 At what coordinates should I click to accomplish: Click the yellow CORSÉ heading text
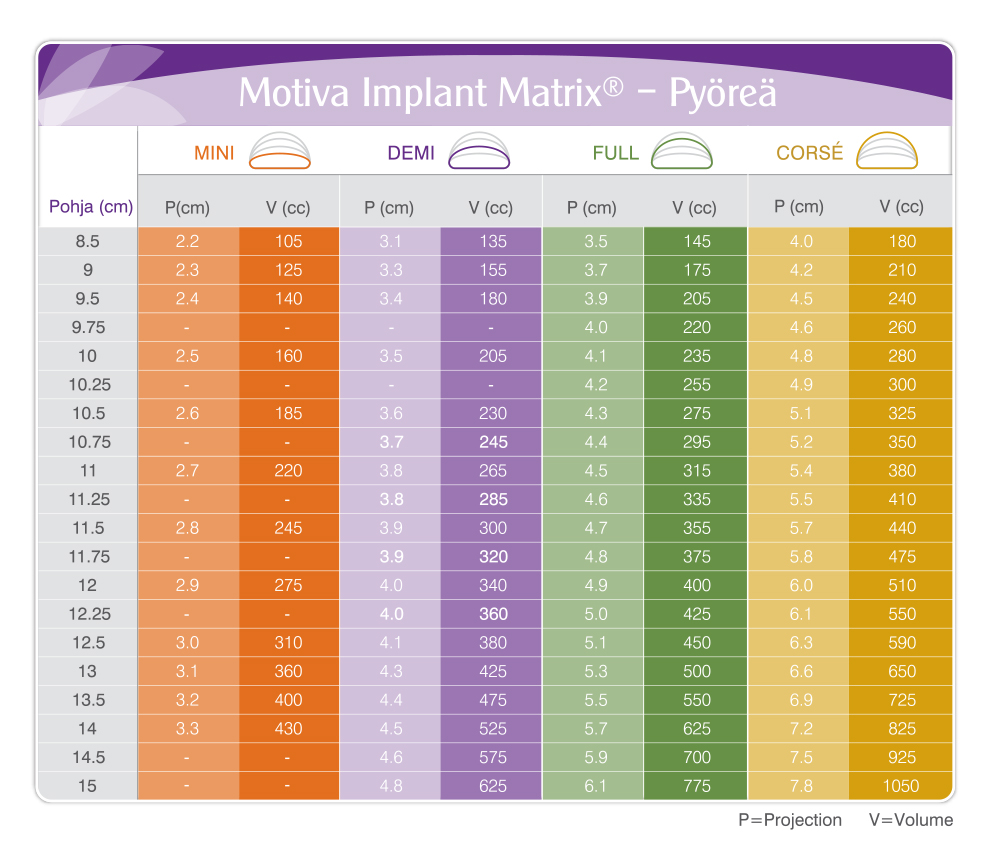point(810,154)
